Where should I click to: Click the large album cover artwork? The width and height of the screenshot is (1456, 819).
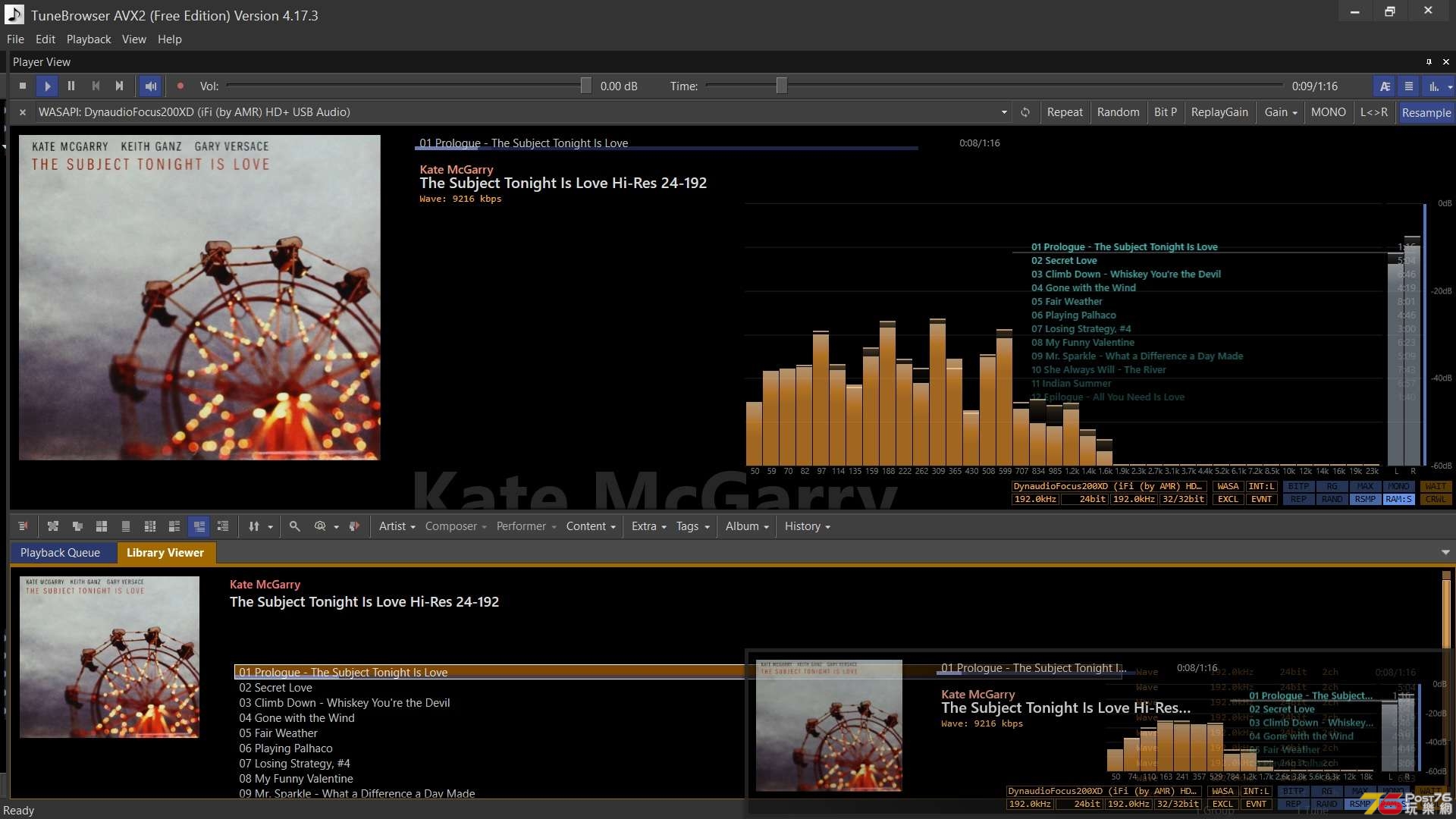(x=199, y=297)
